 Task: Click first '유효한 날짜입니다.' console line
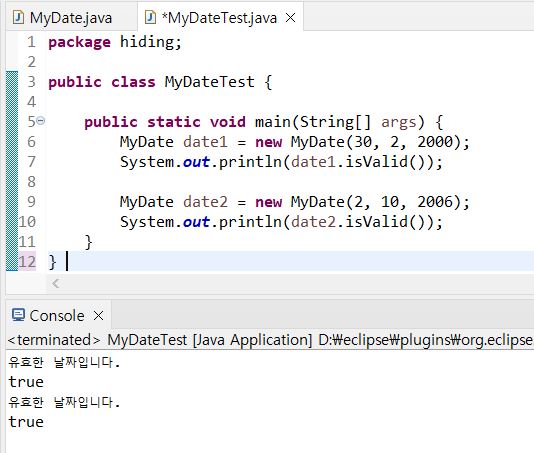[64, 362]
